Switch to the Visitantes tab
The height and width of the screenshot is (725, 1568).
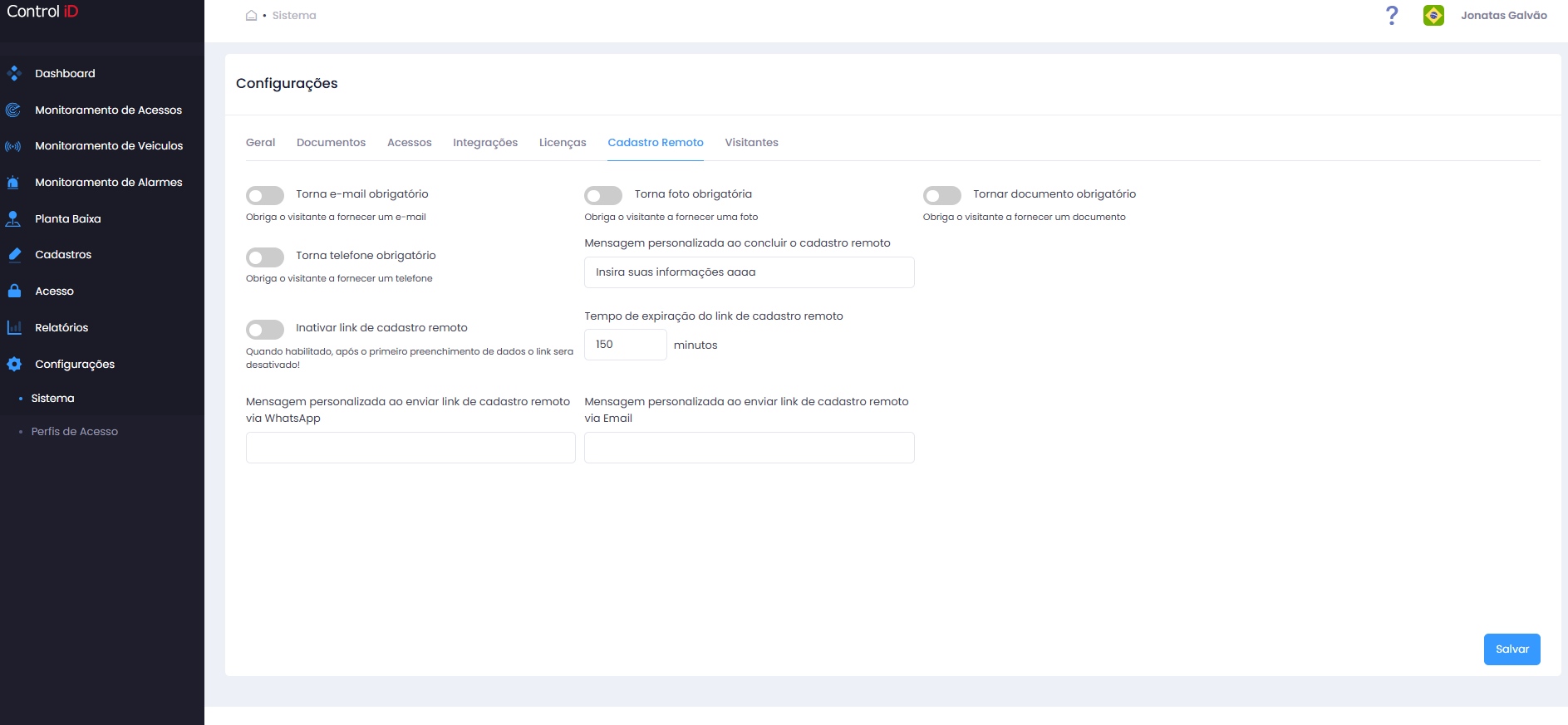pyautogui.click(x=751, y=143)
